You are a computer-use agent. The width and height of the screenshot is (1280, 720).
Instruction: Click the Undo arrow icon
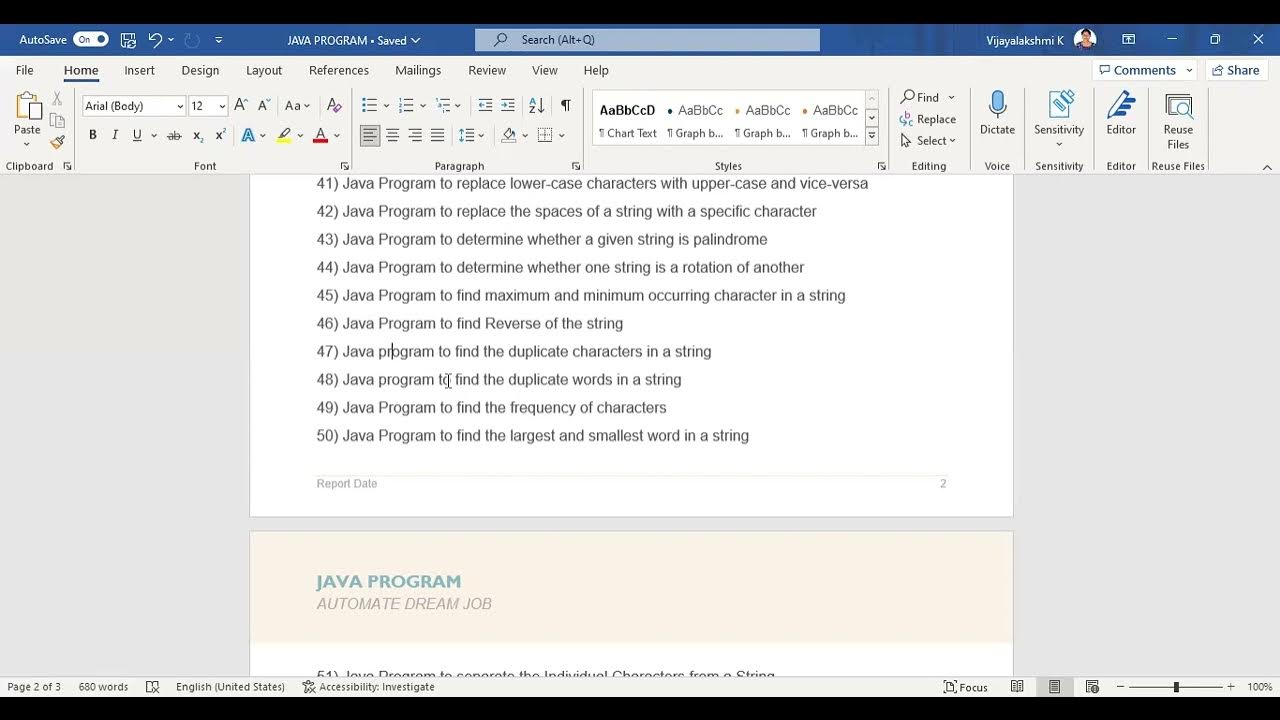155,40
